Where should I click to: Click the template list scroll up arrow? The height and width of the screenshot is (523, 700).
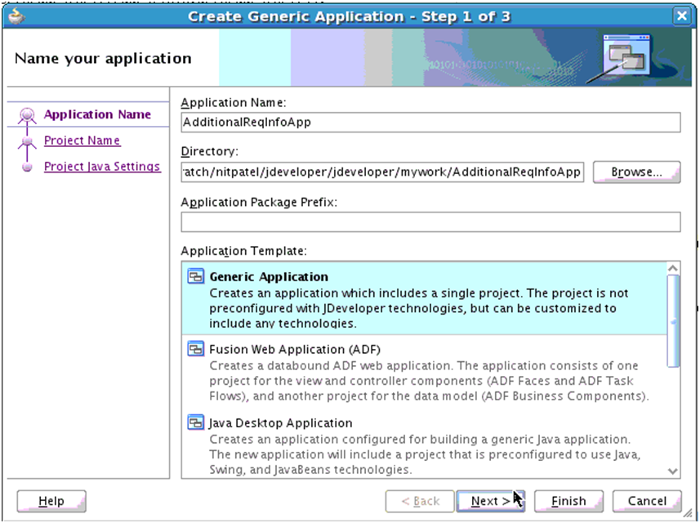(x=673, y=268)
